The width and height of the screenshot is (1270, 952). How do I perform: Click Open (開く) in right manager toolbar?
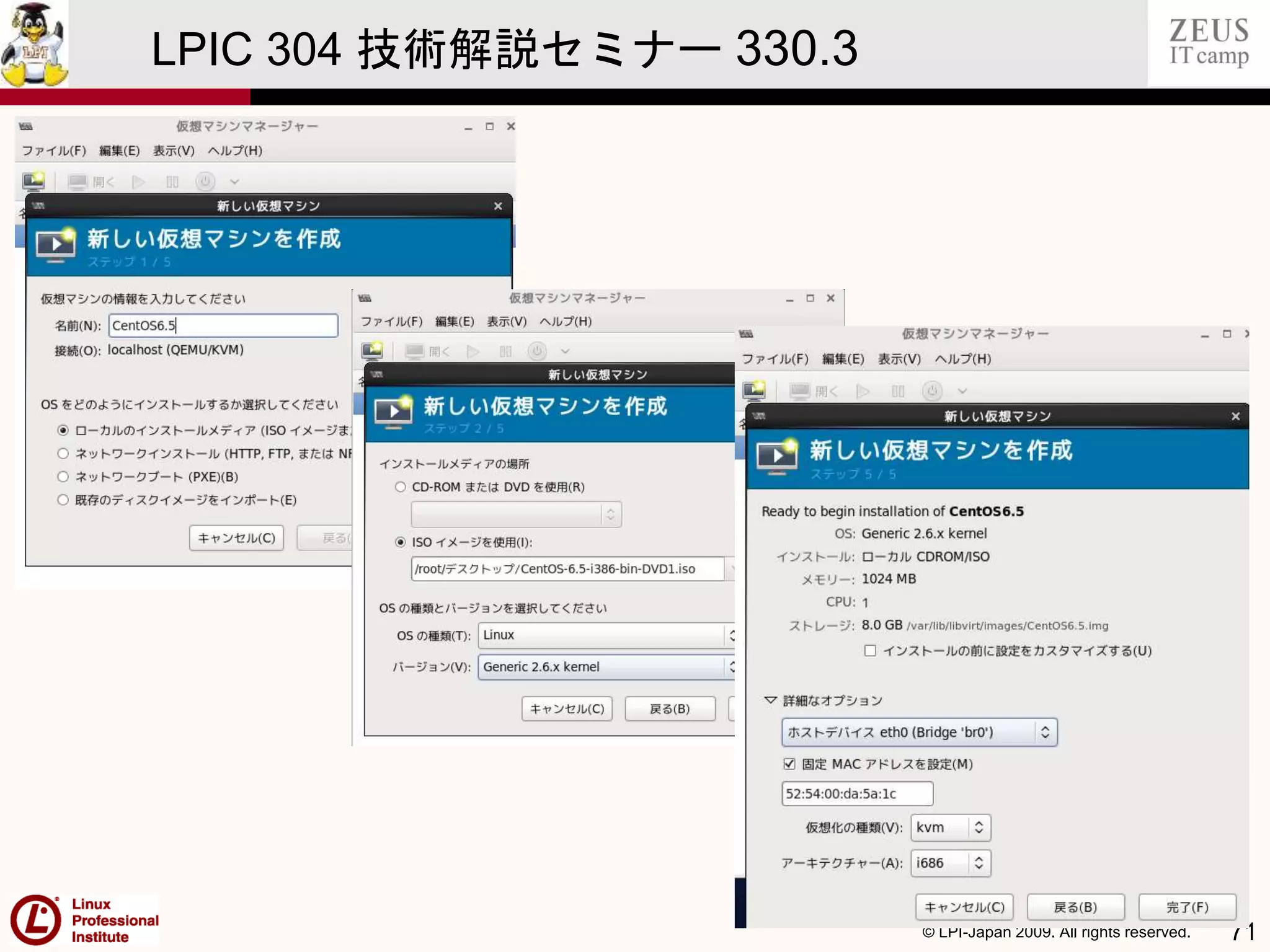click(814, 391)
